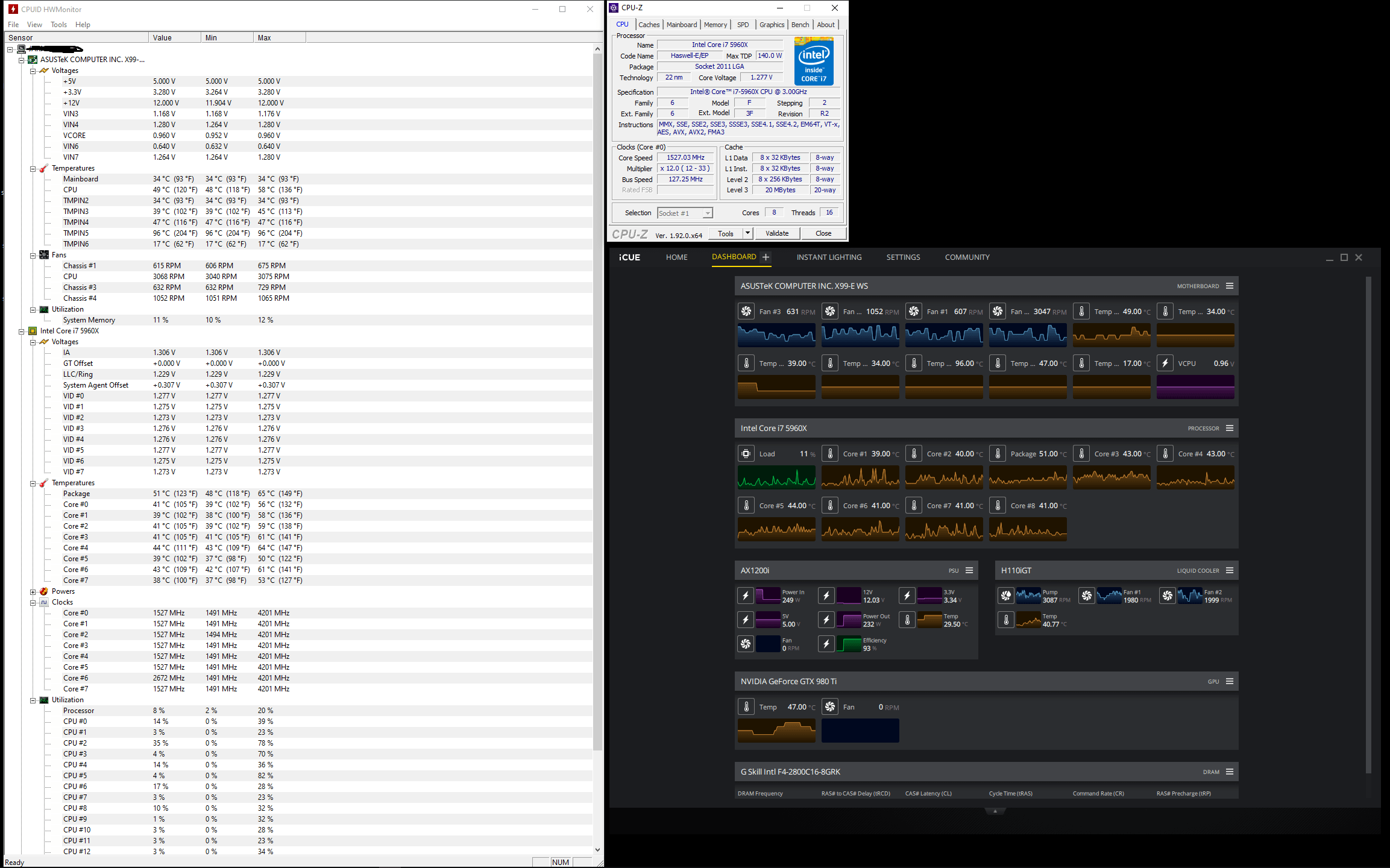Click the Fan #3 631 RPM fan icon
Viewport: 1390px width, 868px height.
point(746,312)
